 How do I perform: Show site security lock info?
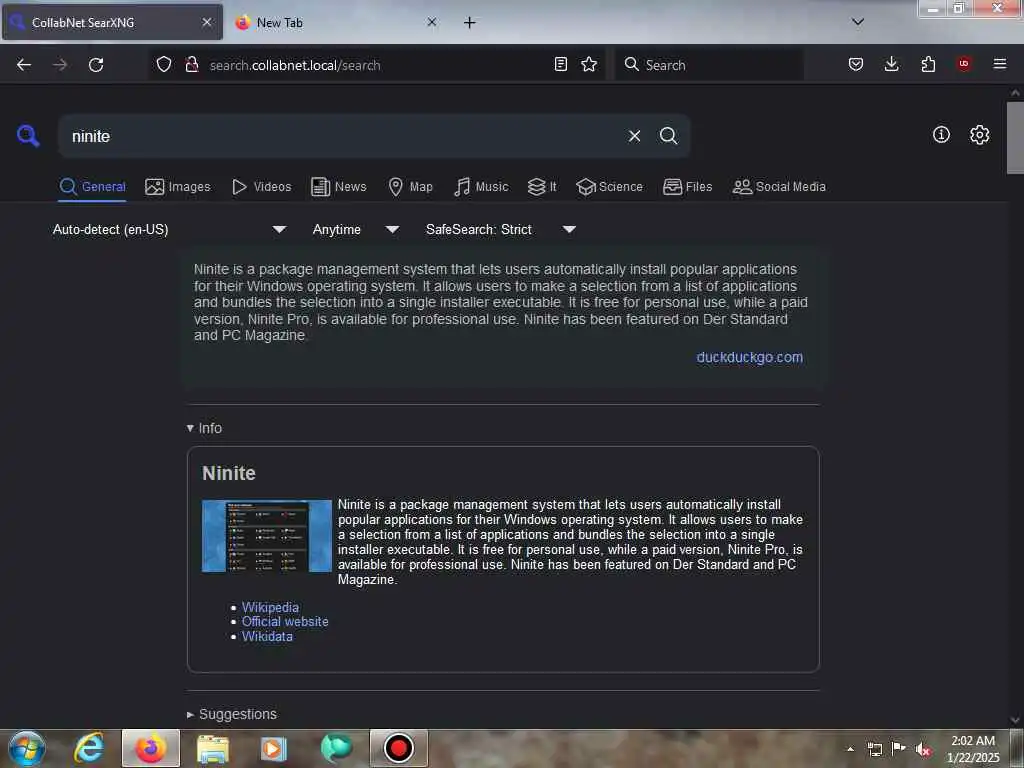tap(192, 64)
